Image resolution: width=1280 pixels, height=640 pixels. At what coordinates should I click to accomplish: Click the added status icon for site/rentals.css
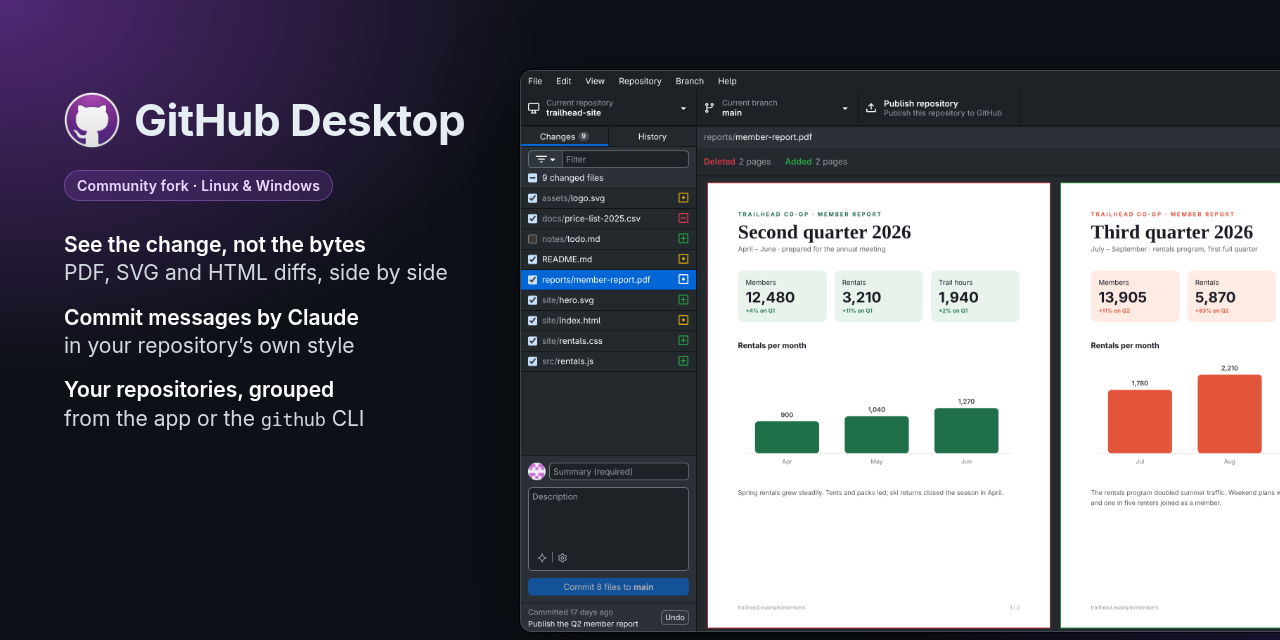point(683,341)
